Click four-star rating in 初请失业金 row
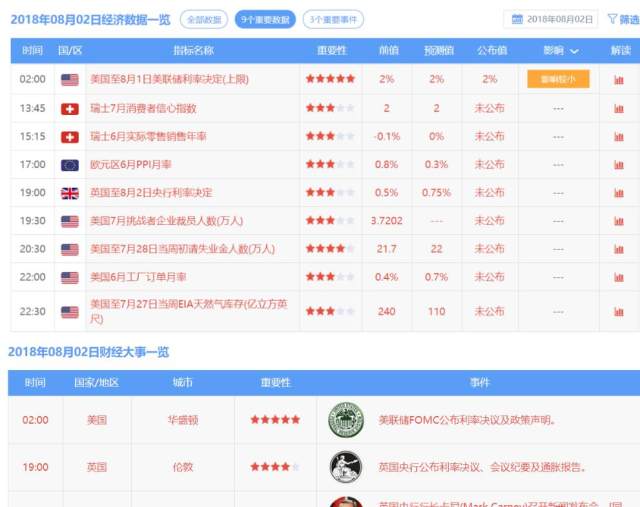Screen dimensions: 640x507 pos(331,249)
